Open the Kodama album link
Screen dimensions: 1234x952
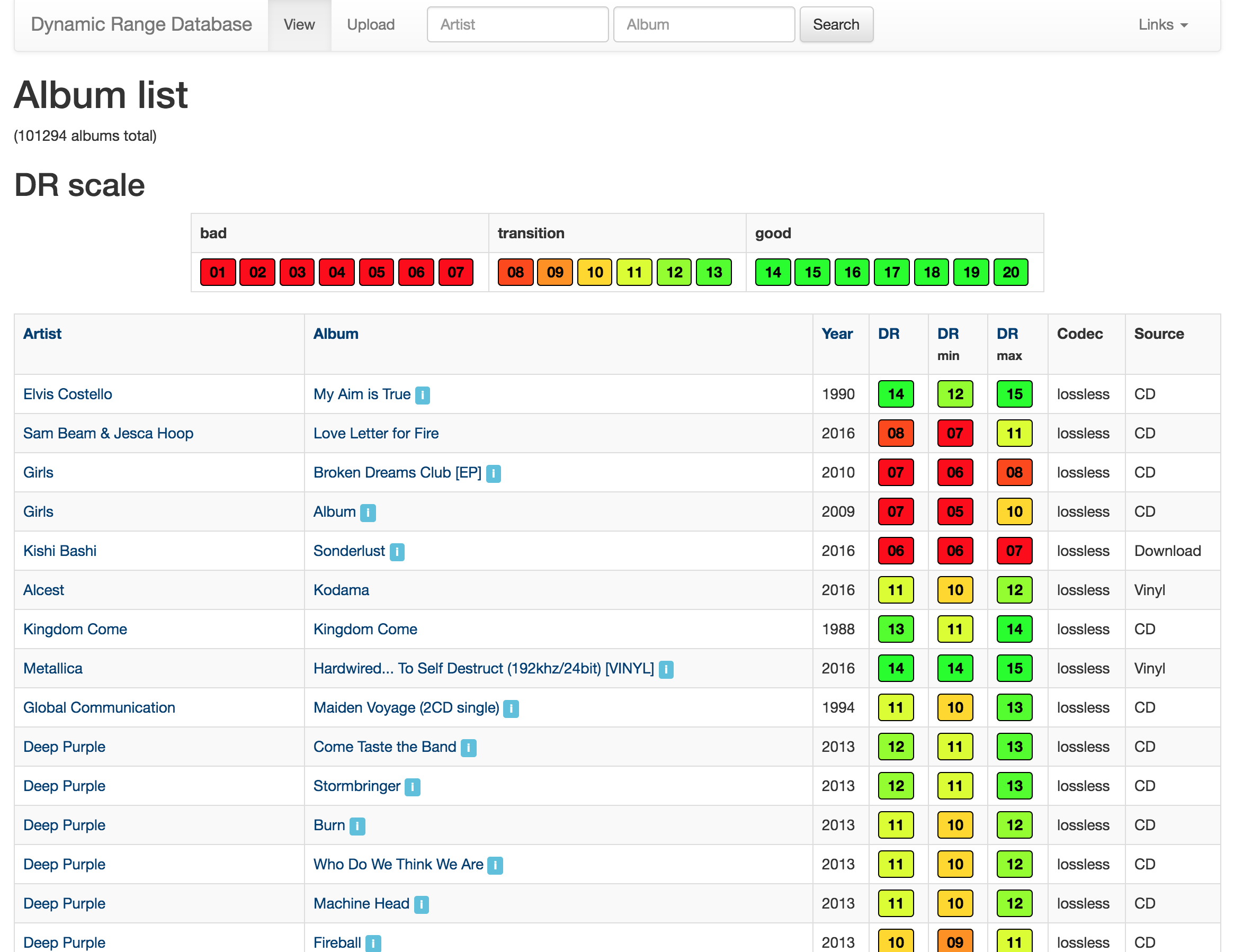(341, 590)
